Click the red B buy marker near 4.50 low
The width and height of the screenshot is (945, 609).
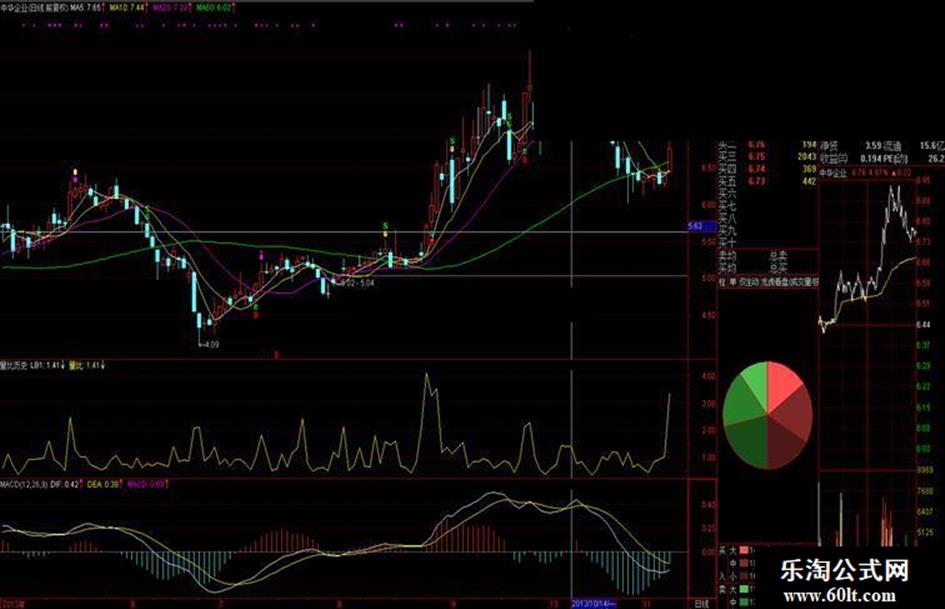pos(256,315)
